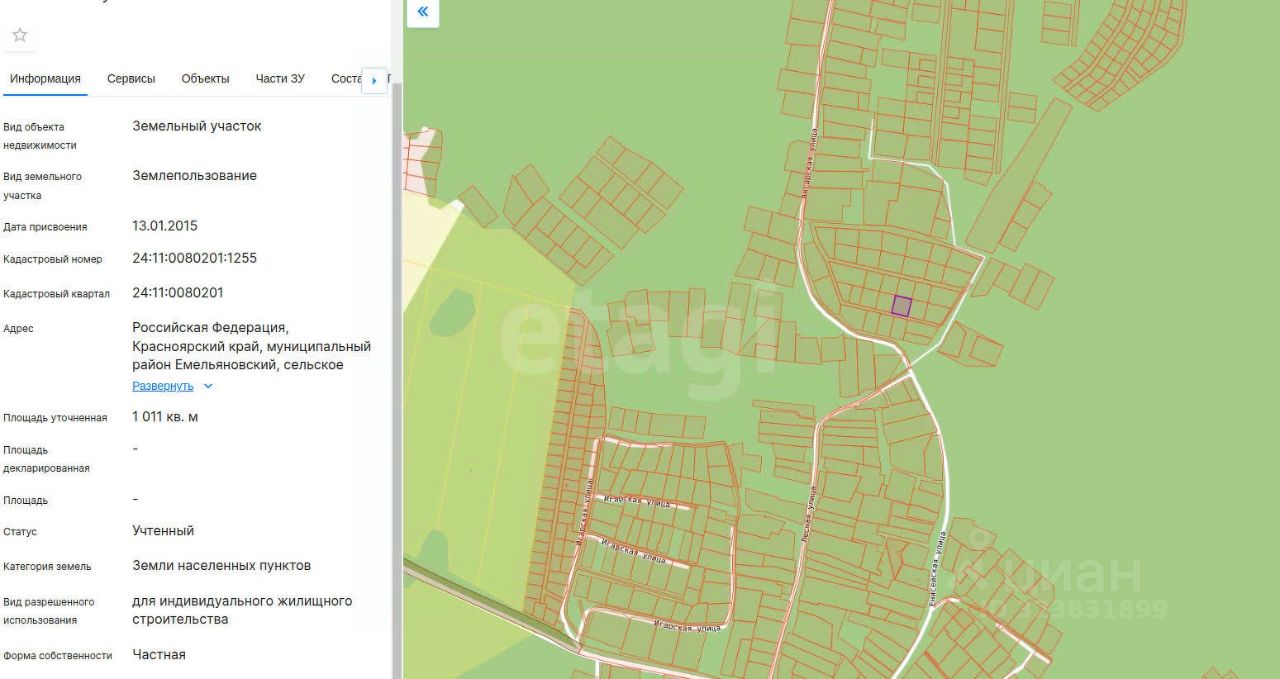Click the ownership value Частная
This screenshot has width=1280, height=679.
click(x=159, y=655)
